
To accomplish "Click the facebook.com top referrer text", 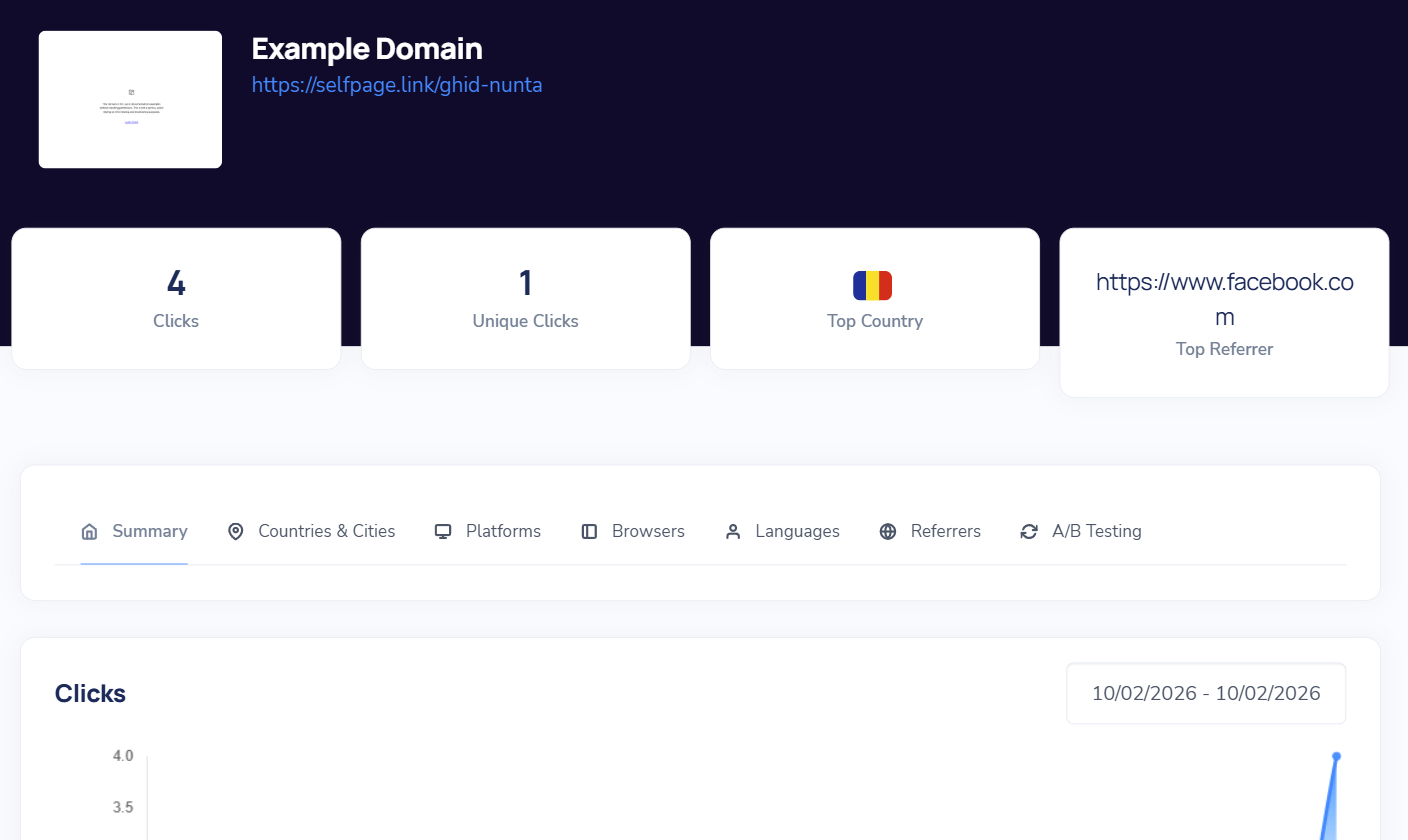I will [1225, 299].
